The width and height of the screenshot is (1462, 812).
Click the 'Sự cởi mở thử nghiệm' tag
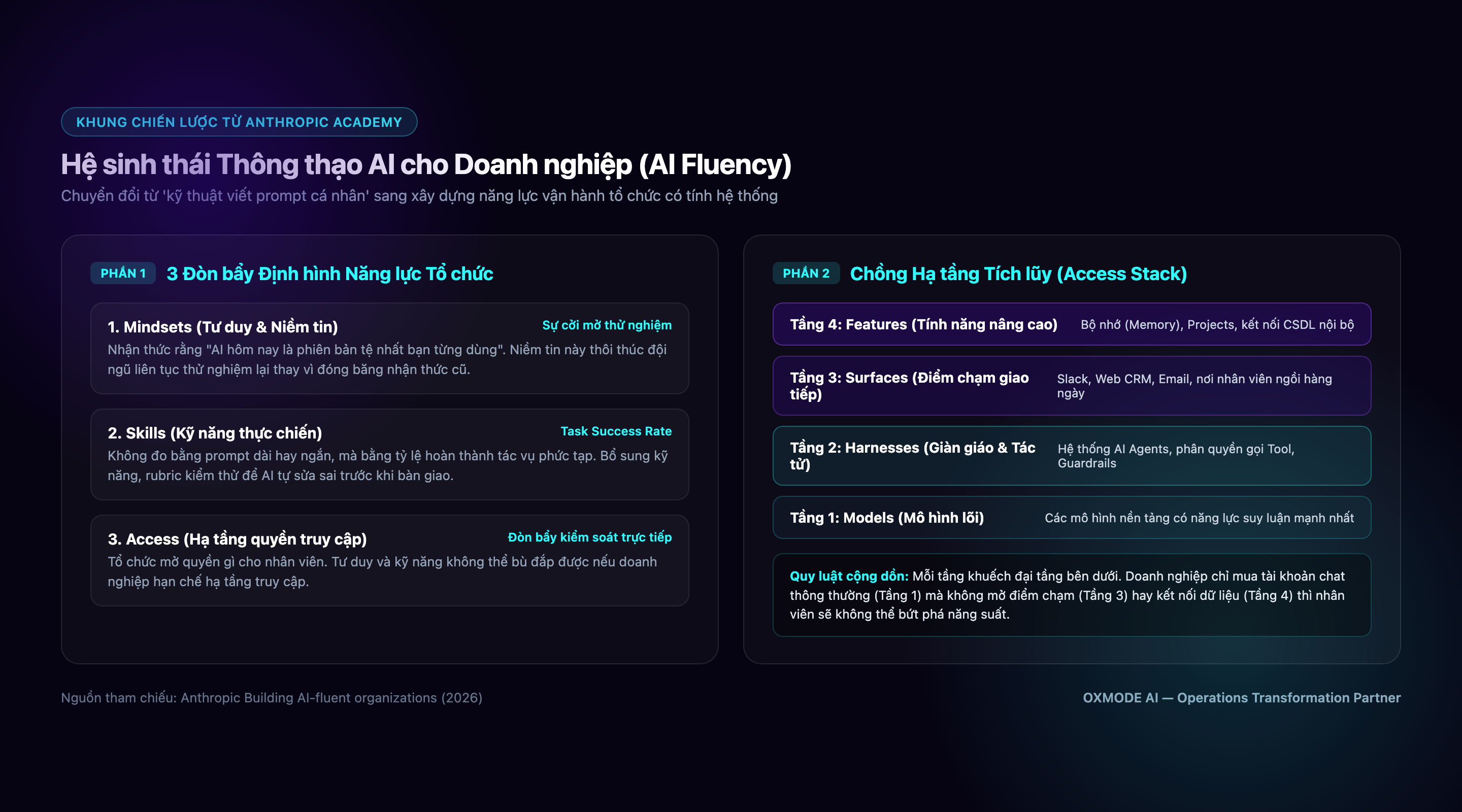607,325
